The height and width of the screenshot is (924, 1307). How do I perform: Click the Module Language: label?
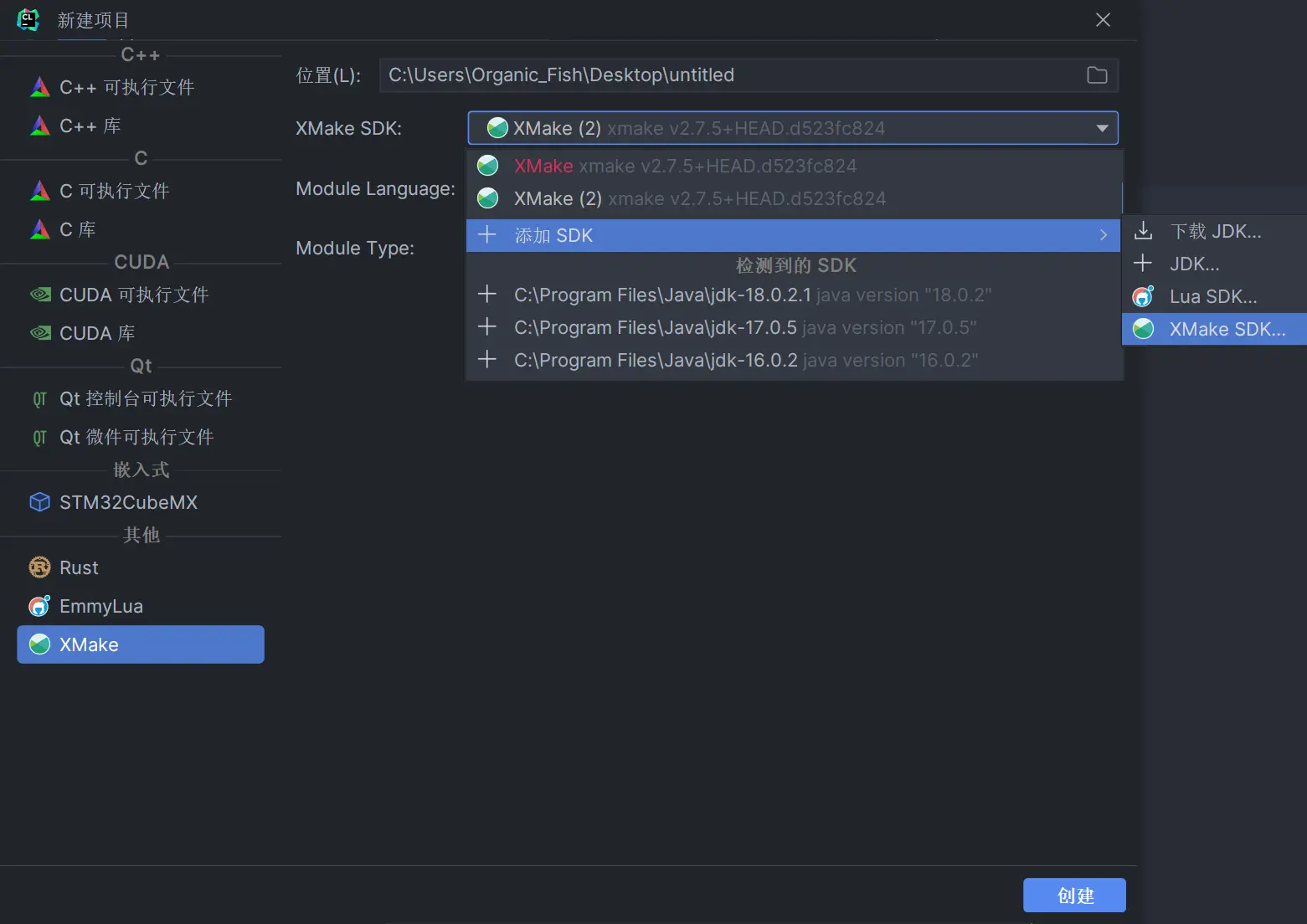click(x=375, y=189)
